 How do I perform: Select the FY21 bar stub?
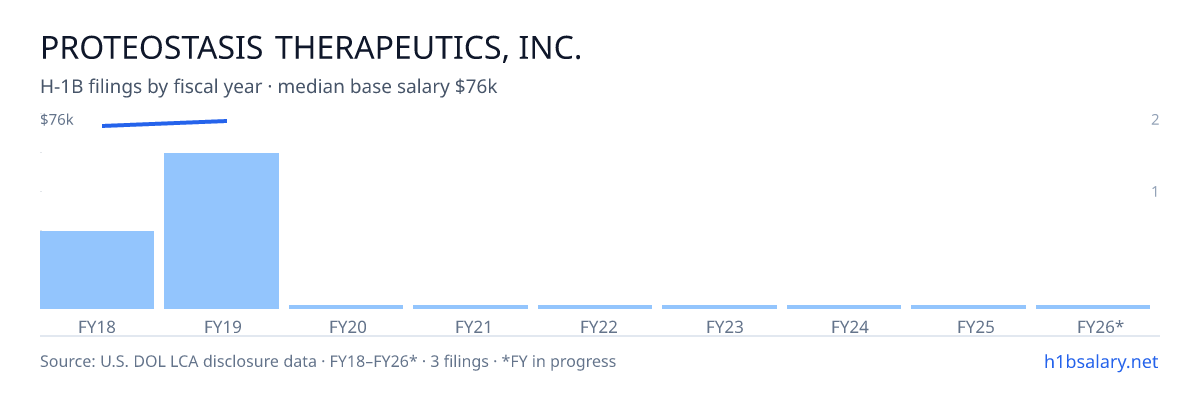point(470,307)
